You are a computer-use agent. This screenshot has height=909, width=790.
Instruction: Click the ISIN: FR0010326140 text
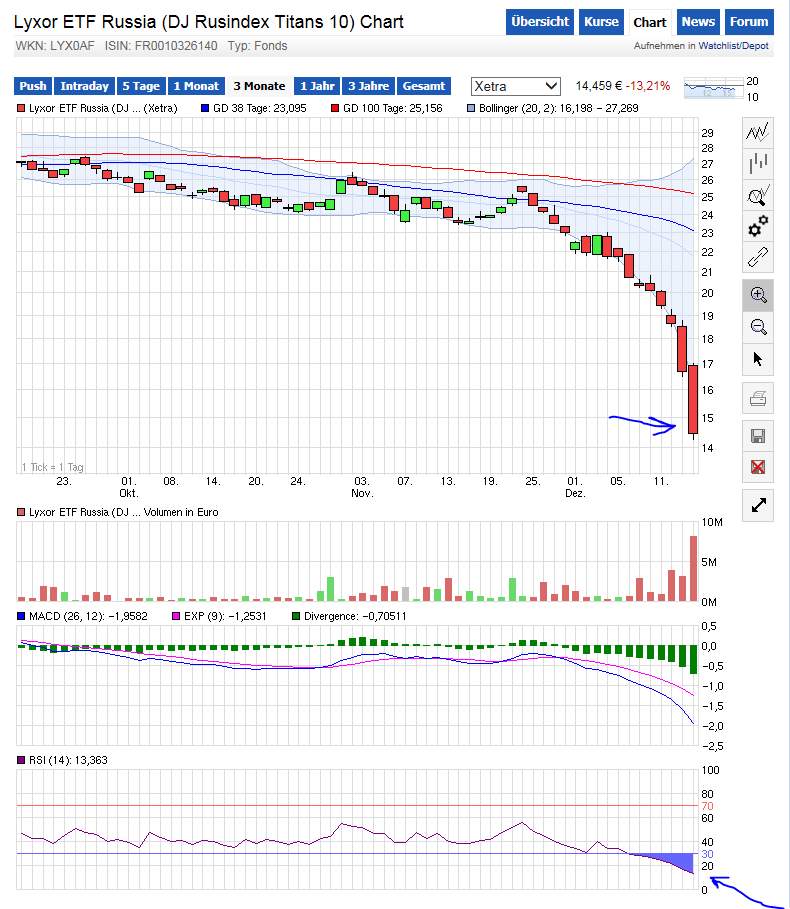coord(161,46)
